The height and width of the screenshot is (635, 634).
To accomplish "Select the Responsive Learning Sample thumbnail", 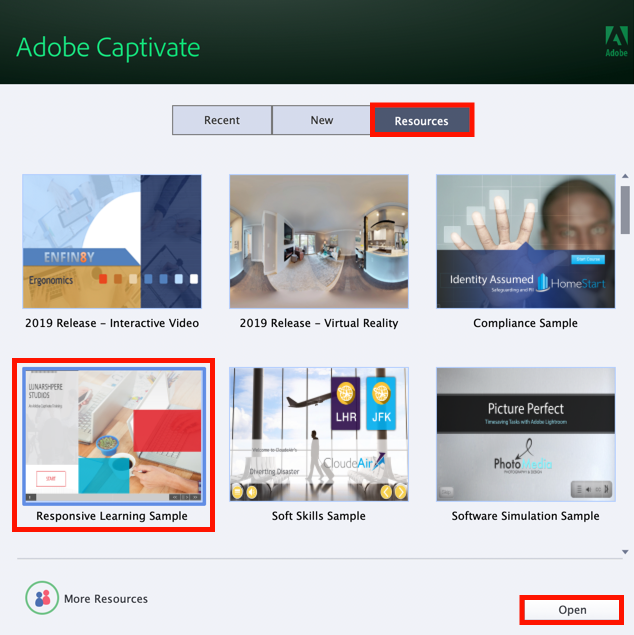I will (x=114, y=436).
